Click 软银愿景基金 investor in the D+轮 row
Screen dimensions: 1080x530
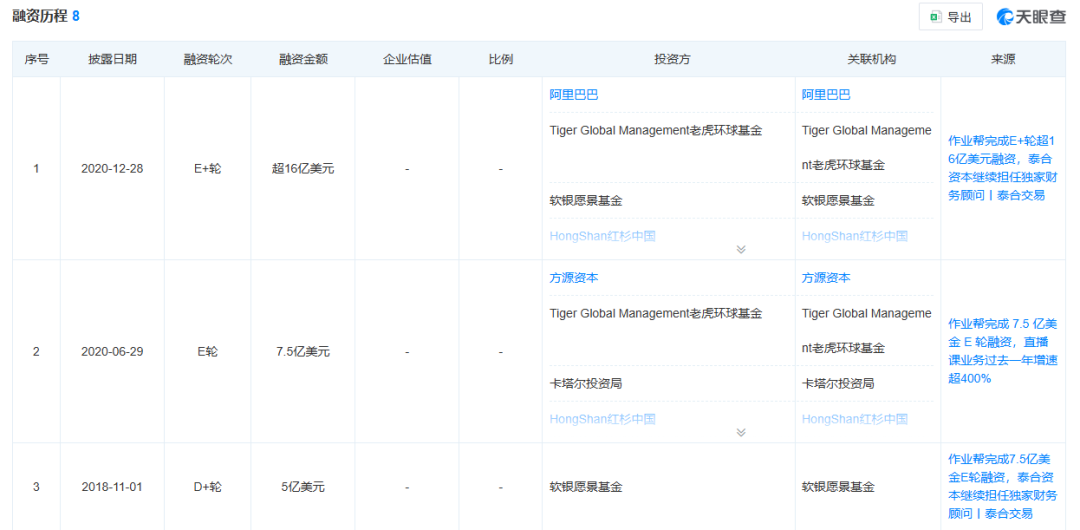tap(586, 487)
